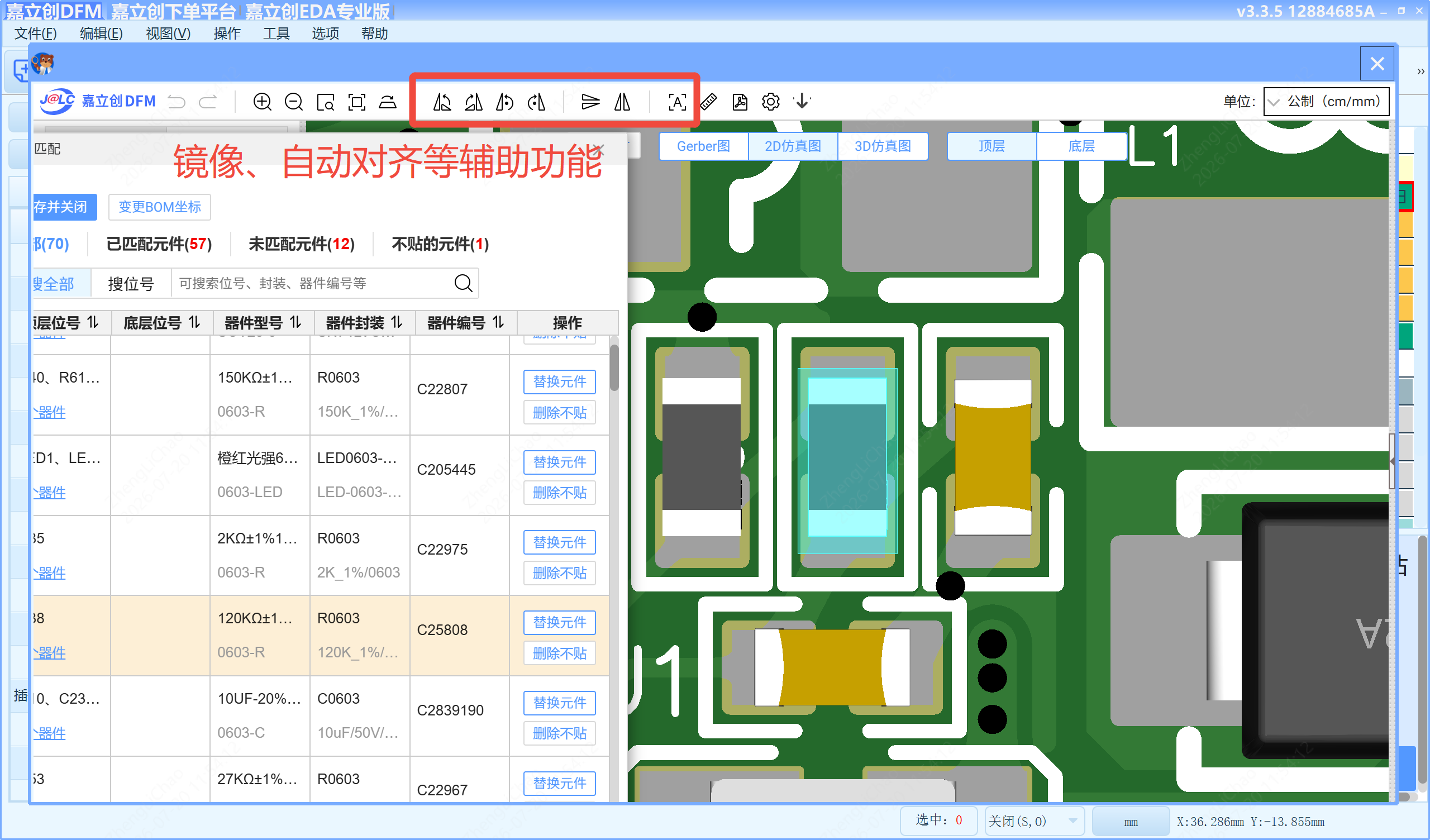Viewport: 1430px width, 840px height.
Task: Click the 变更BOM坐标 button
Action: [x=159, y=207]
